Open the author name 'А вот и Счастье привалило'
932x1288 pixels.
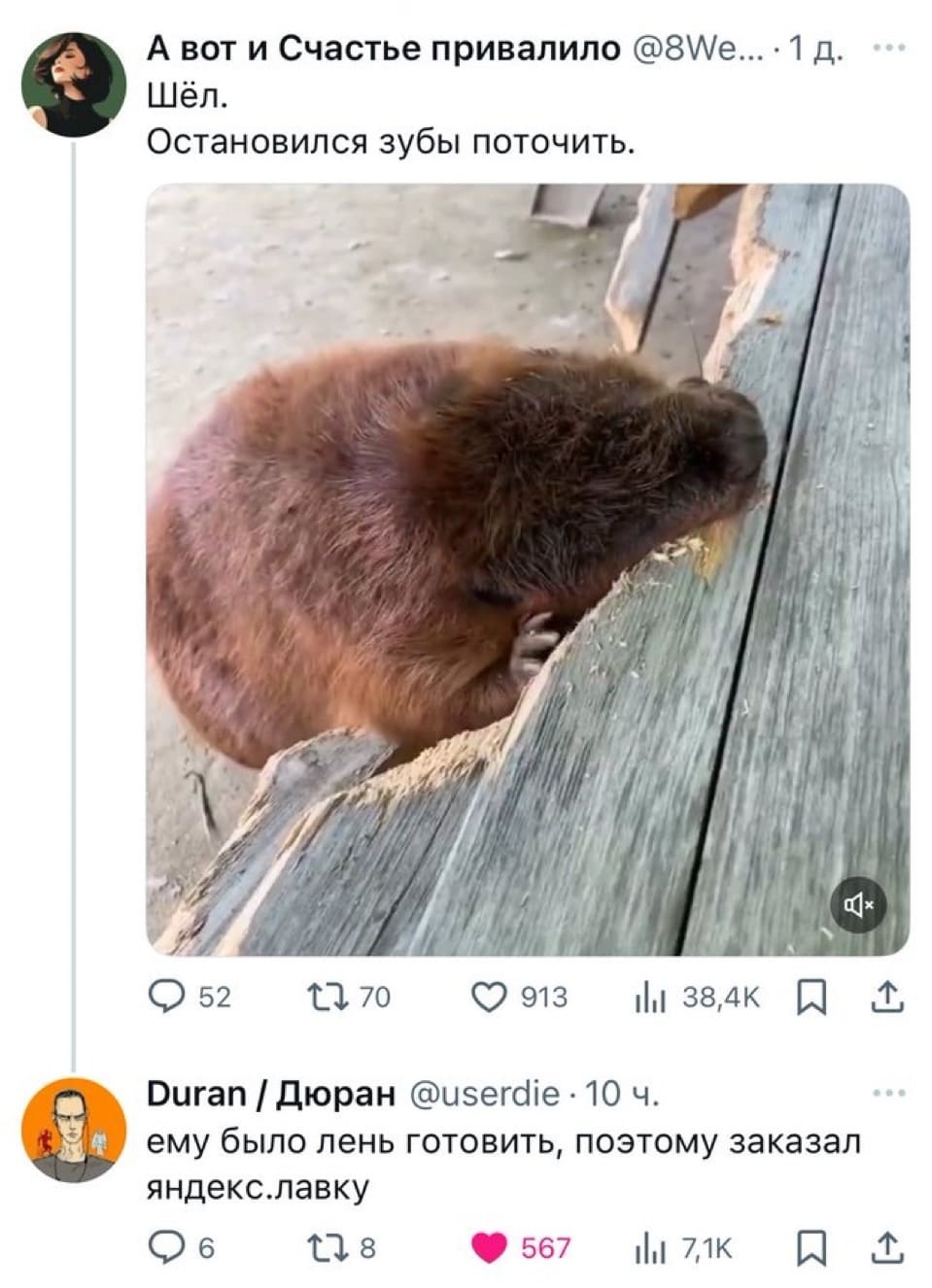coord(383,48)
